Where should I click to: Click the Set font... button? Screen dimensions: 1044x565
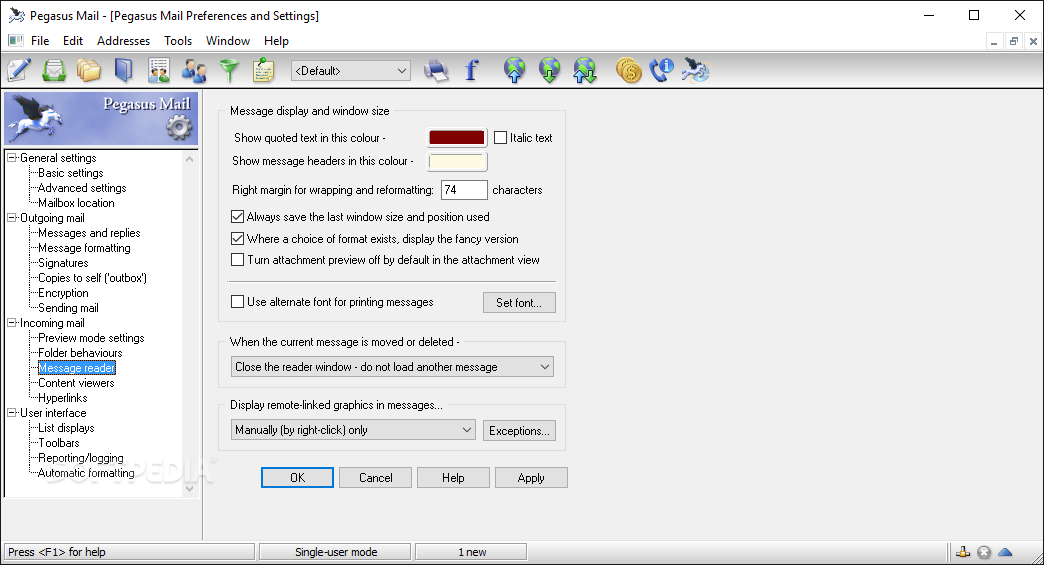tap(519, 302)
